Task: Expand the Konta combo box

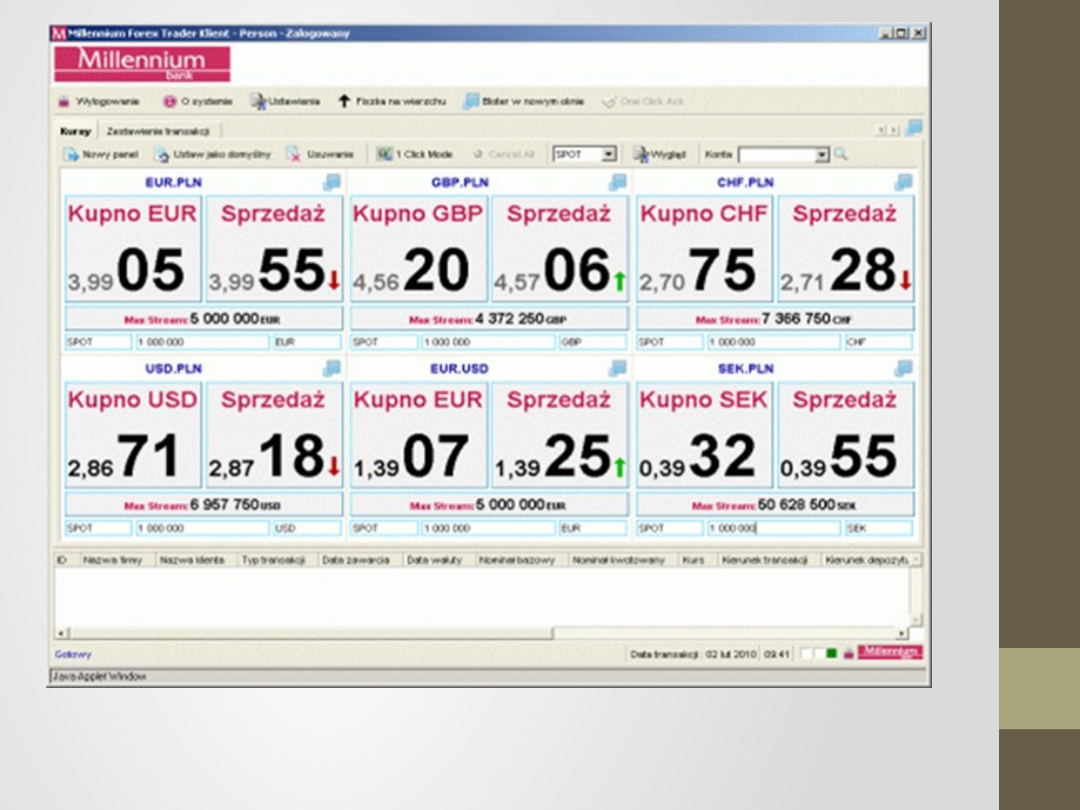Action: tap(822, 155)
